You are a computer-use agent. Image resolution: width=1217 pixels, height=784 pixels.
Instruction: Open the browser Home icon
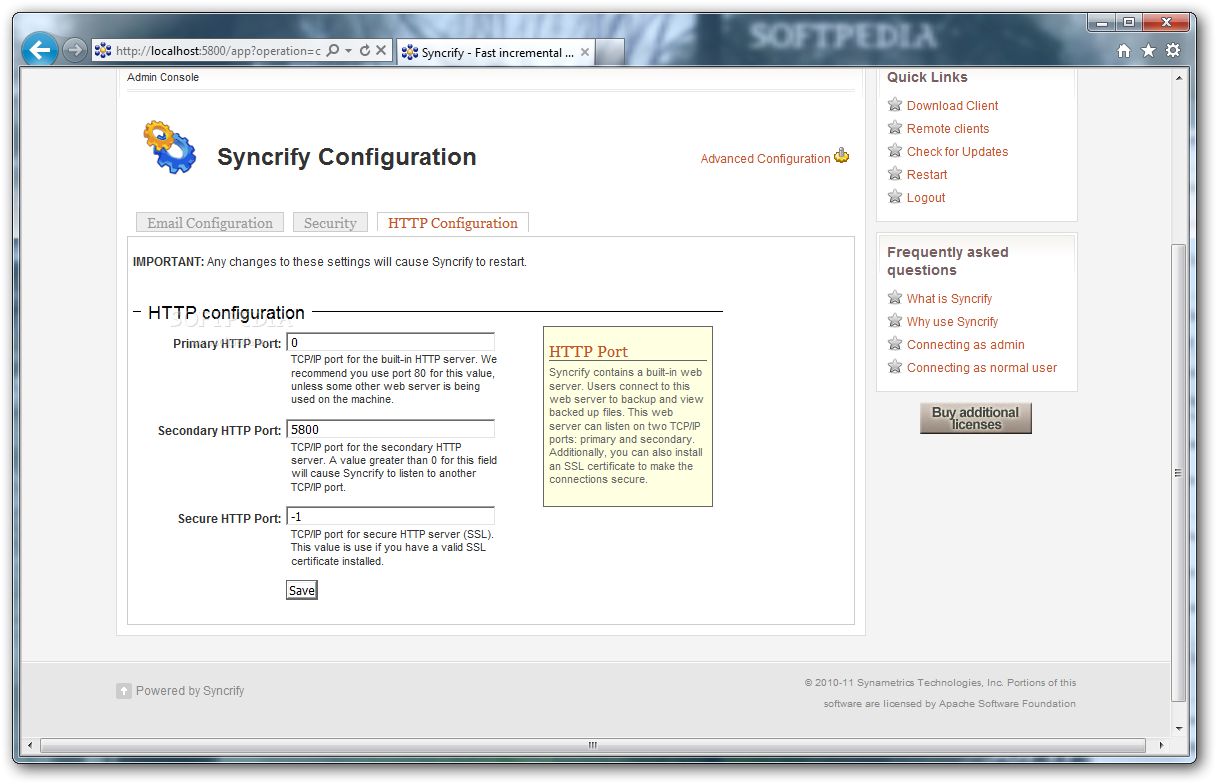point(1124,51)
